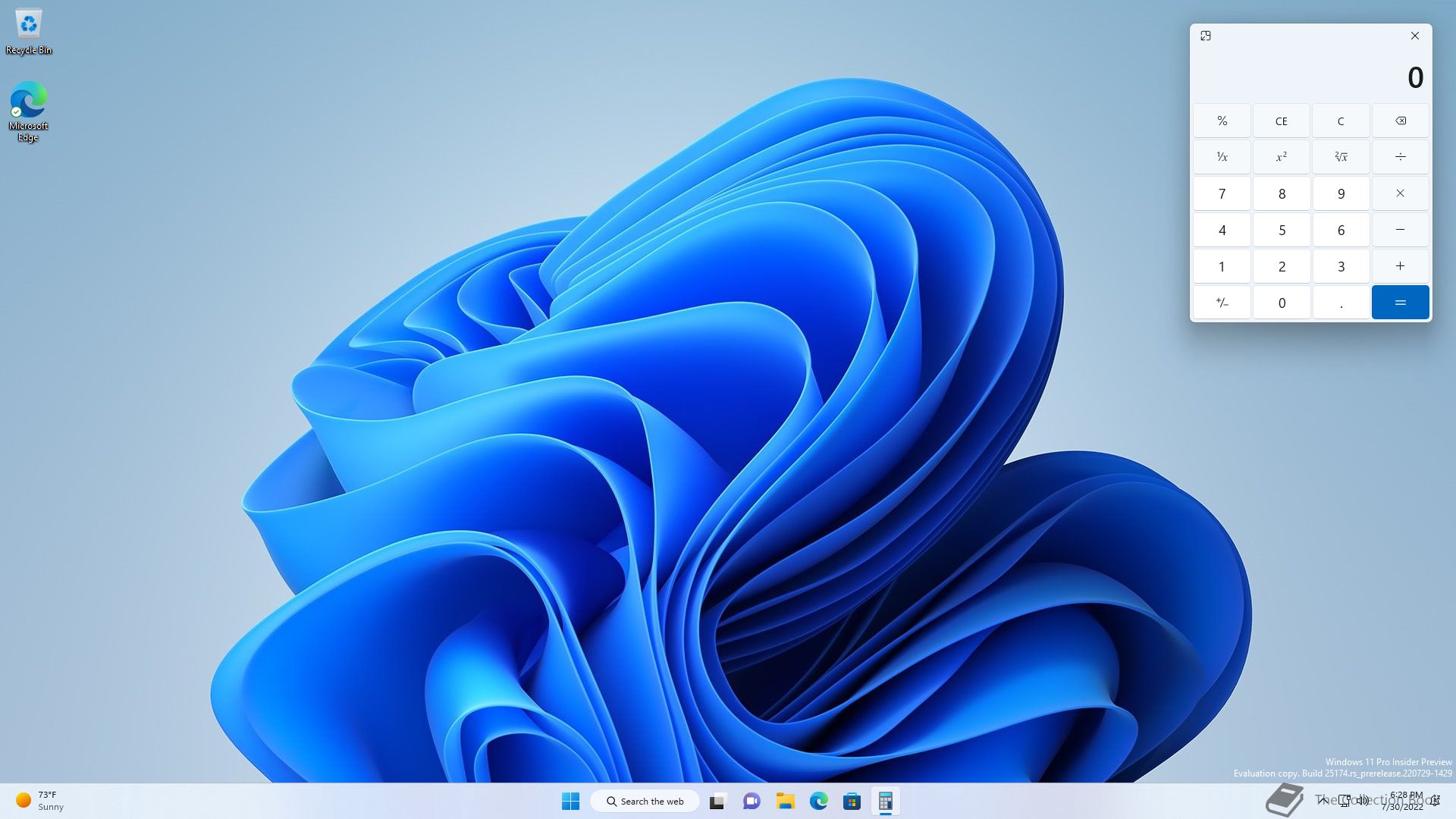Open the Windows Start menu

(570, 801)
